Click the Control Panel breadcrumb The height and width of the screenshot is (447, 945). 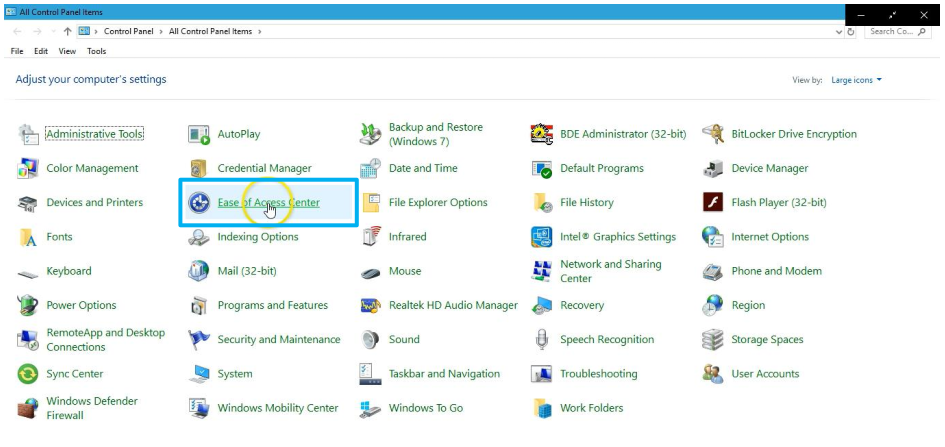128,31
